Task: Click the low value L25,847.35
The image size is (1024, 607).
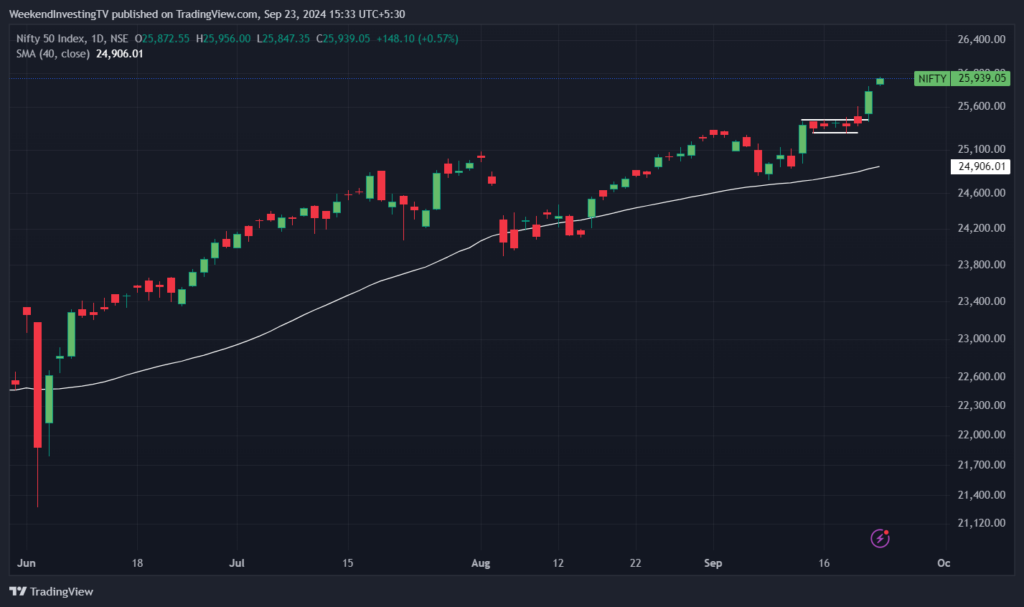Action: click(x=283, y=39)
